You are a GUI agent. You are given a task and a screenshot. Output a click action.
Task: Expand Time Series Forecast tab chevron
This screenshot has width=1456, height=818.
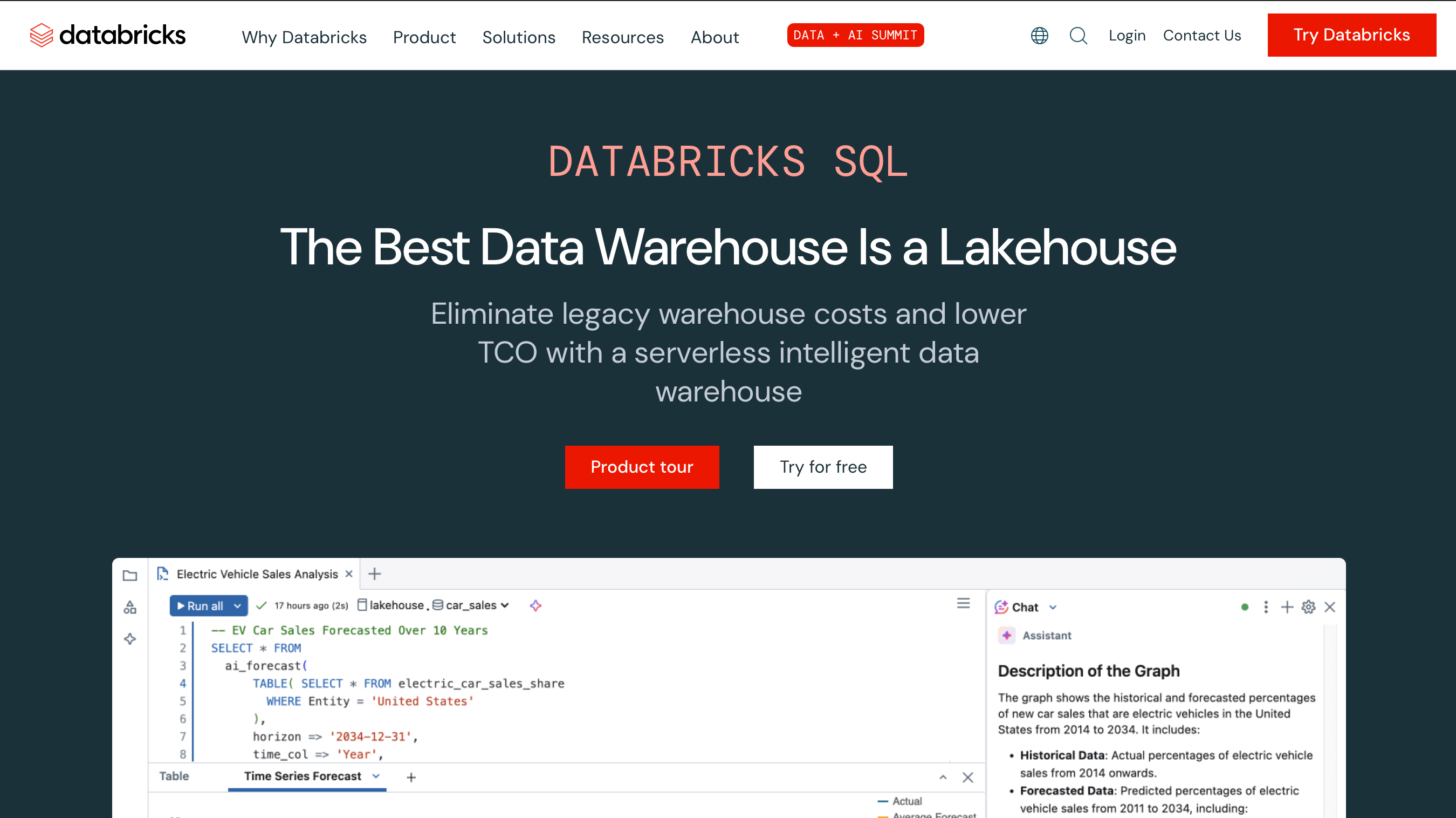[x=376, y=776]
